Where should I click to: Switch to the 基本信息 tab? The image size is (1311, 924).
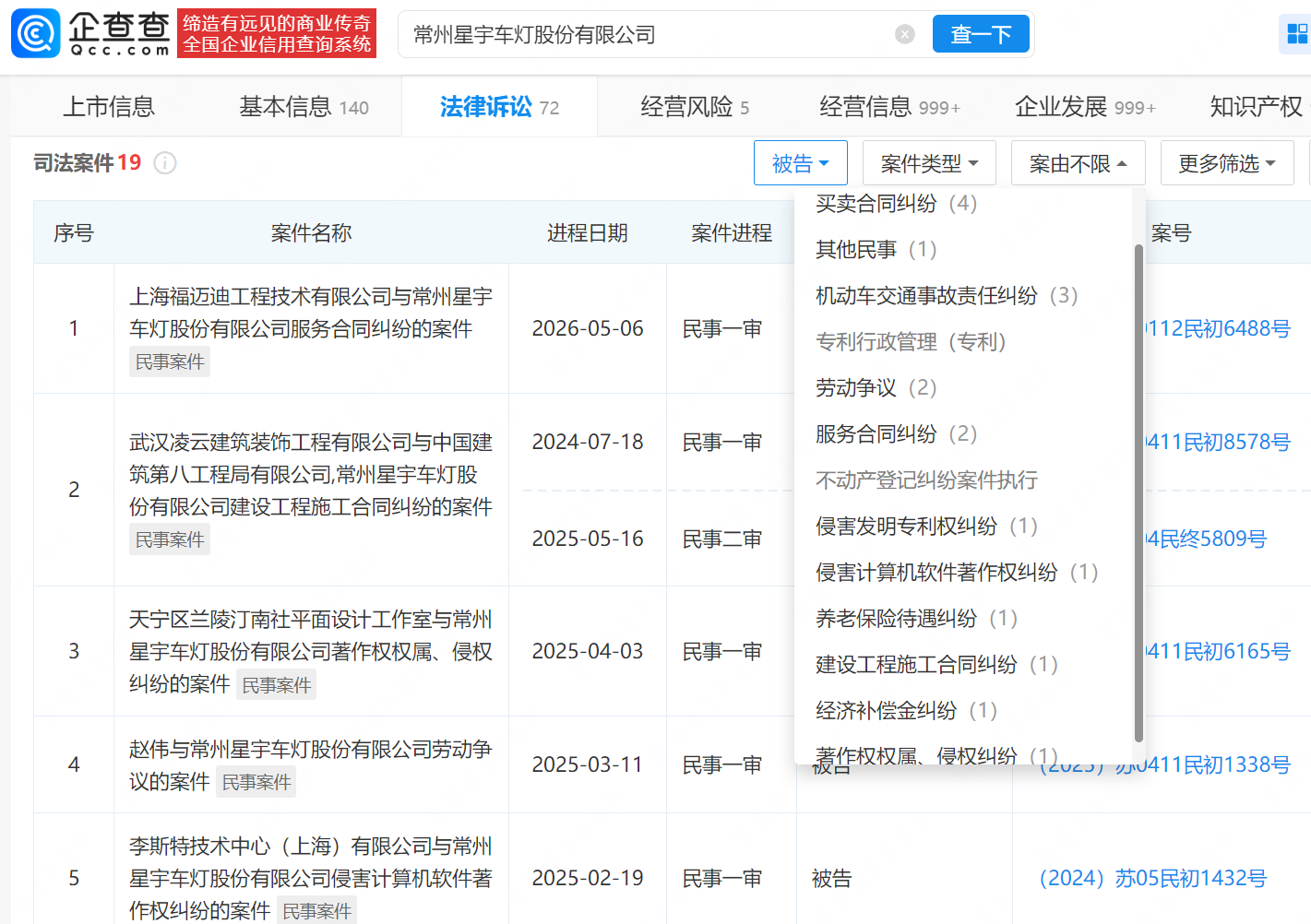click(304, 107)
